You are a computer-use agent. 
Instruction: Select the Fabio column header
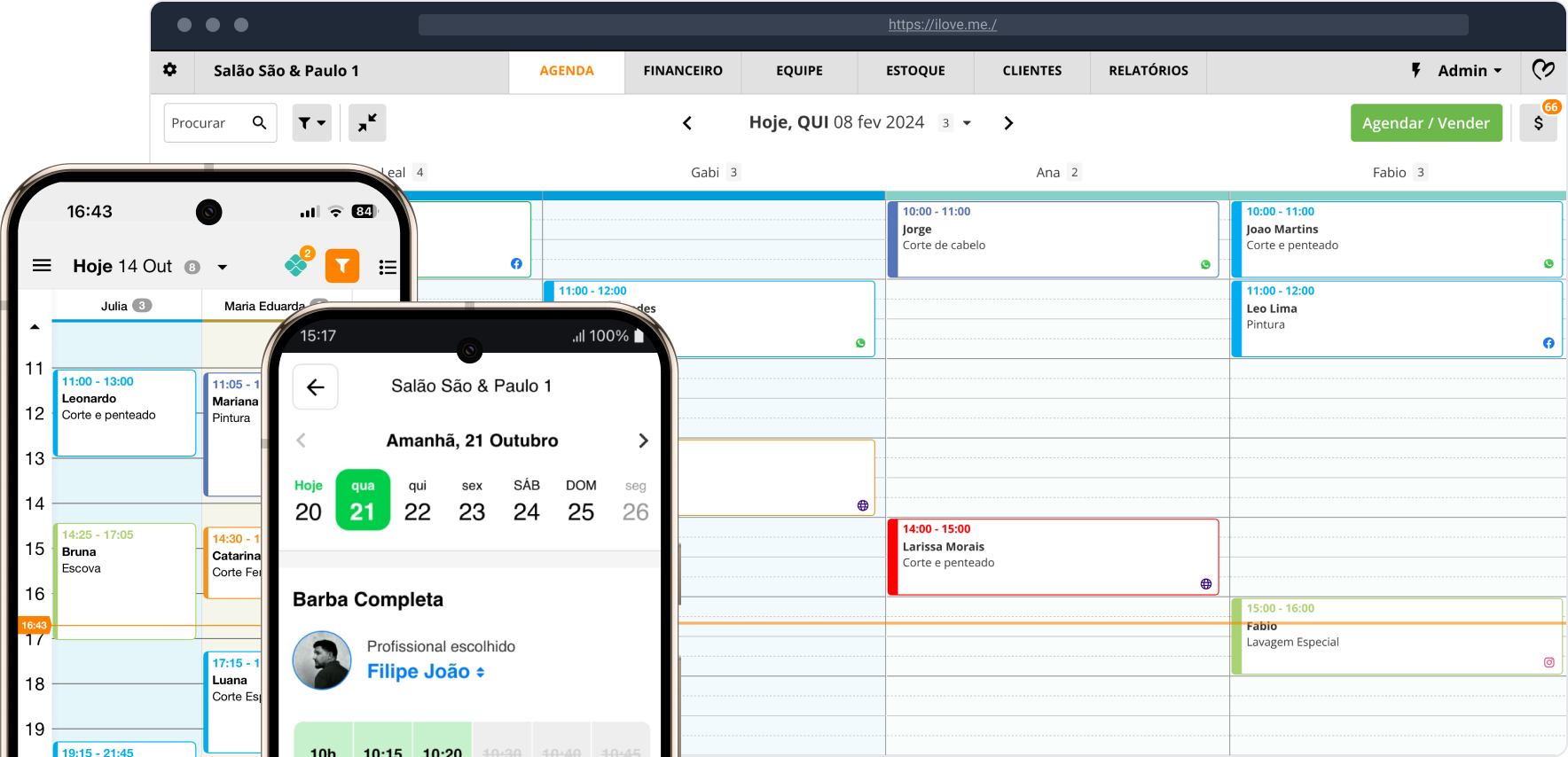point(1399,173)
